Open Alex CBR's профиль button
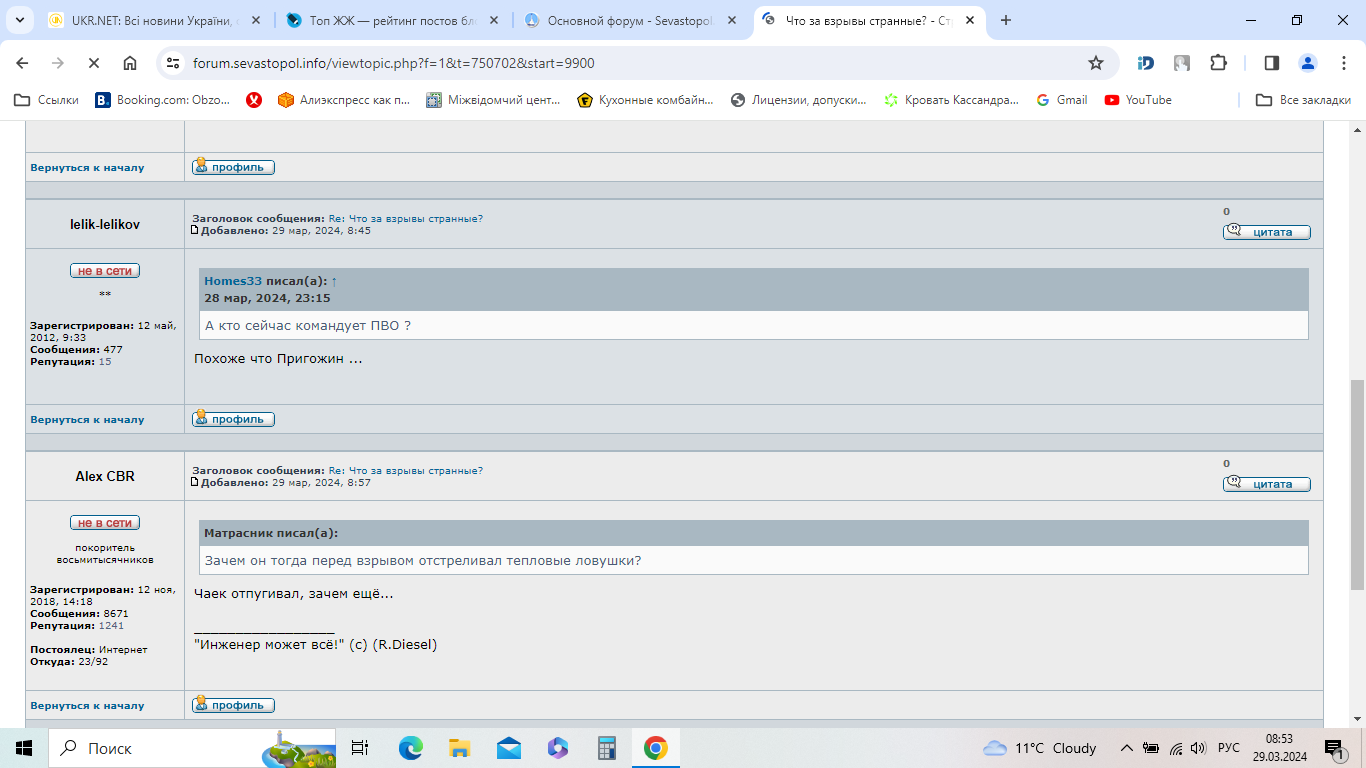The image size is (1366, 768). (x=233, y=705)
